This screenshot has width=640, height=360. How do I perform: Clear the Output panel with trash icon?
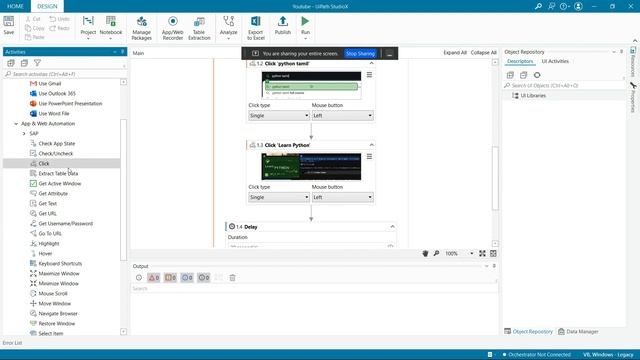(232, 278)
